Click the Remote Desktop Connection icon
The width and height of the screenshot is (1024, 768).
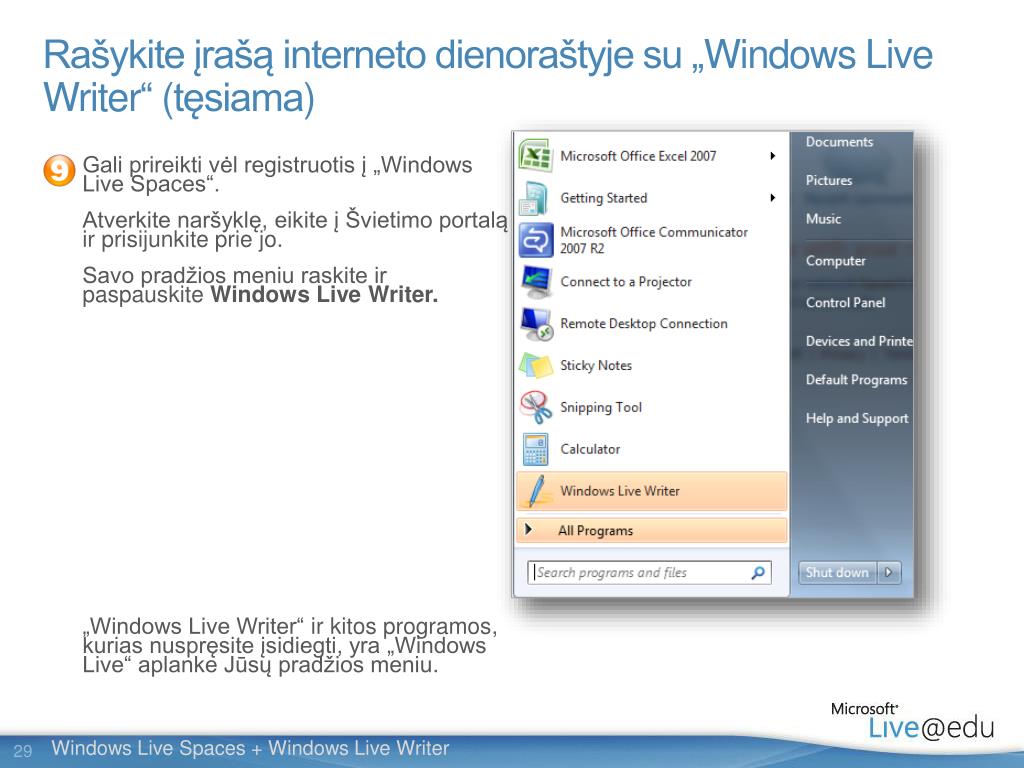(x=536, y=323)
